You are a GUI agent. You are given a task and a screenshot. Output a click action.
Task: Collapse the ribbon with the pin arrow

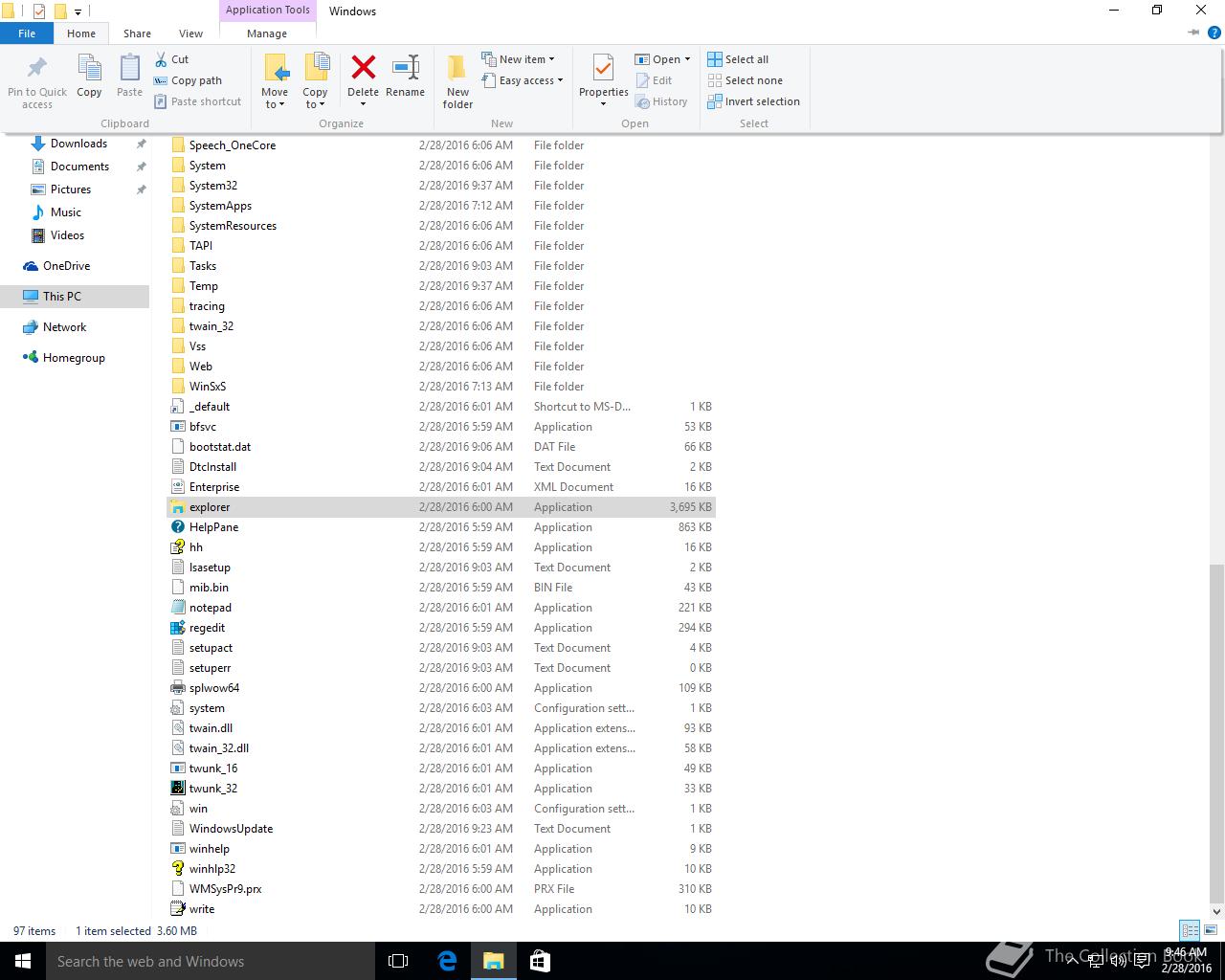point(1193,33)
